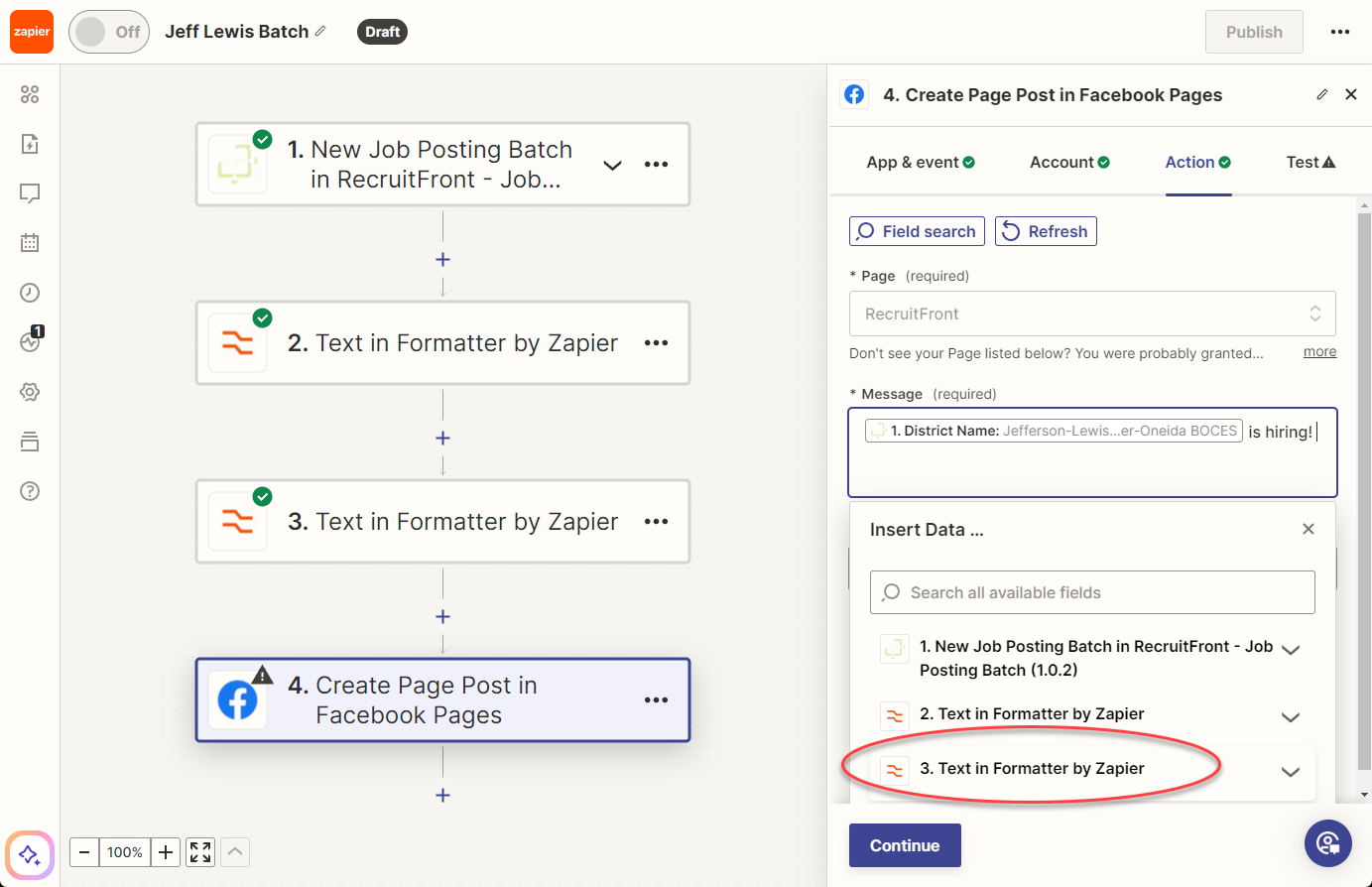The image size is (1372, 887).
Task: Click the Search all available fields box
Action: tap(1092, 592)
